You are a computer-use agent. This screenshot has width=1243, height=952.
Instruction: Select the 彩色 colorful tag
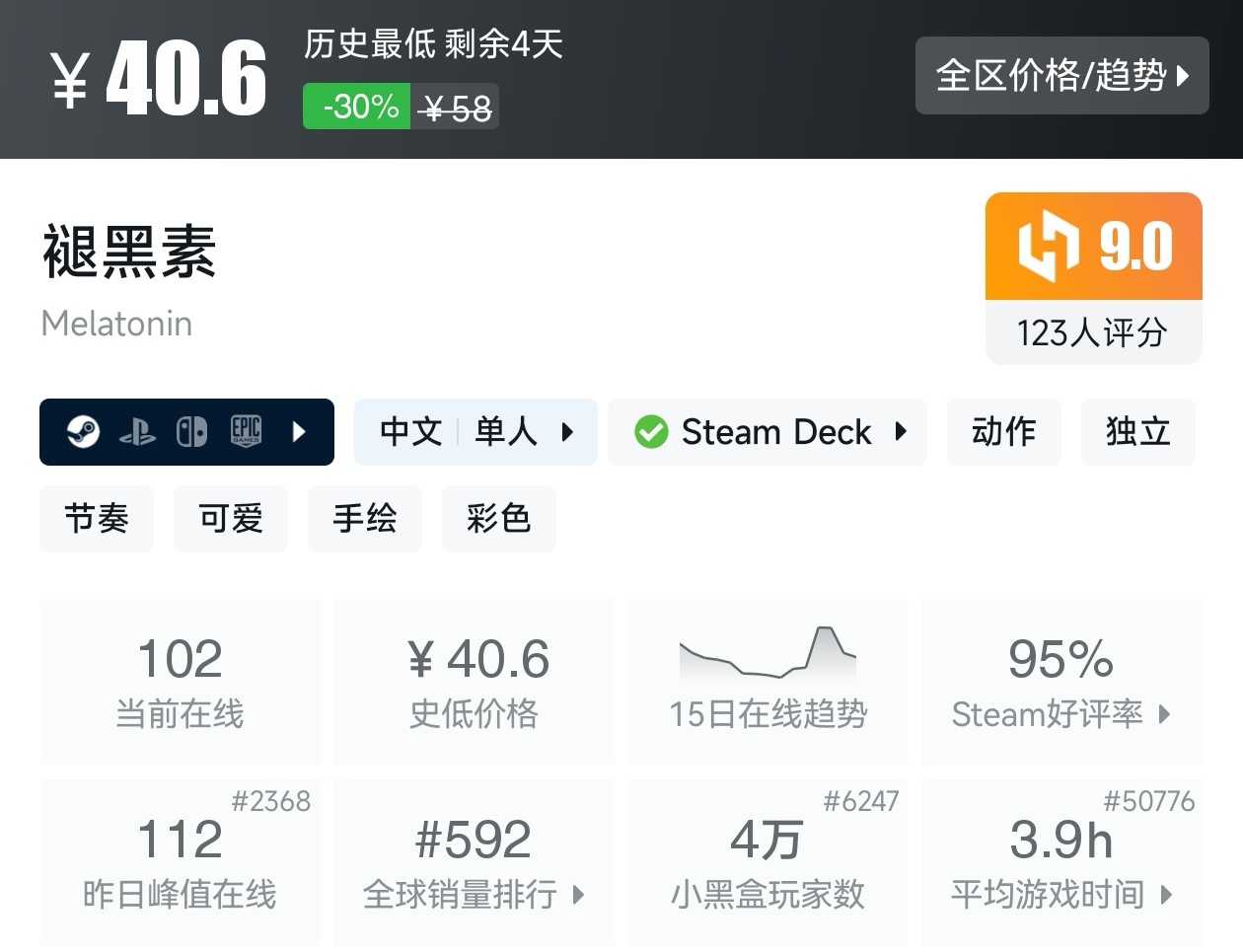[x=499, y=519]
